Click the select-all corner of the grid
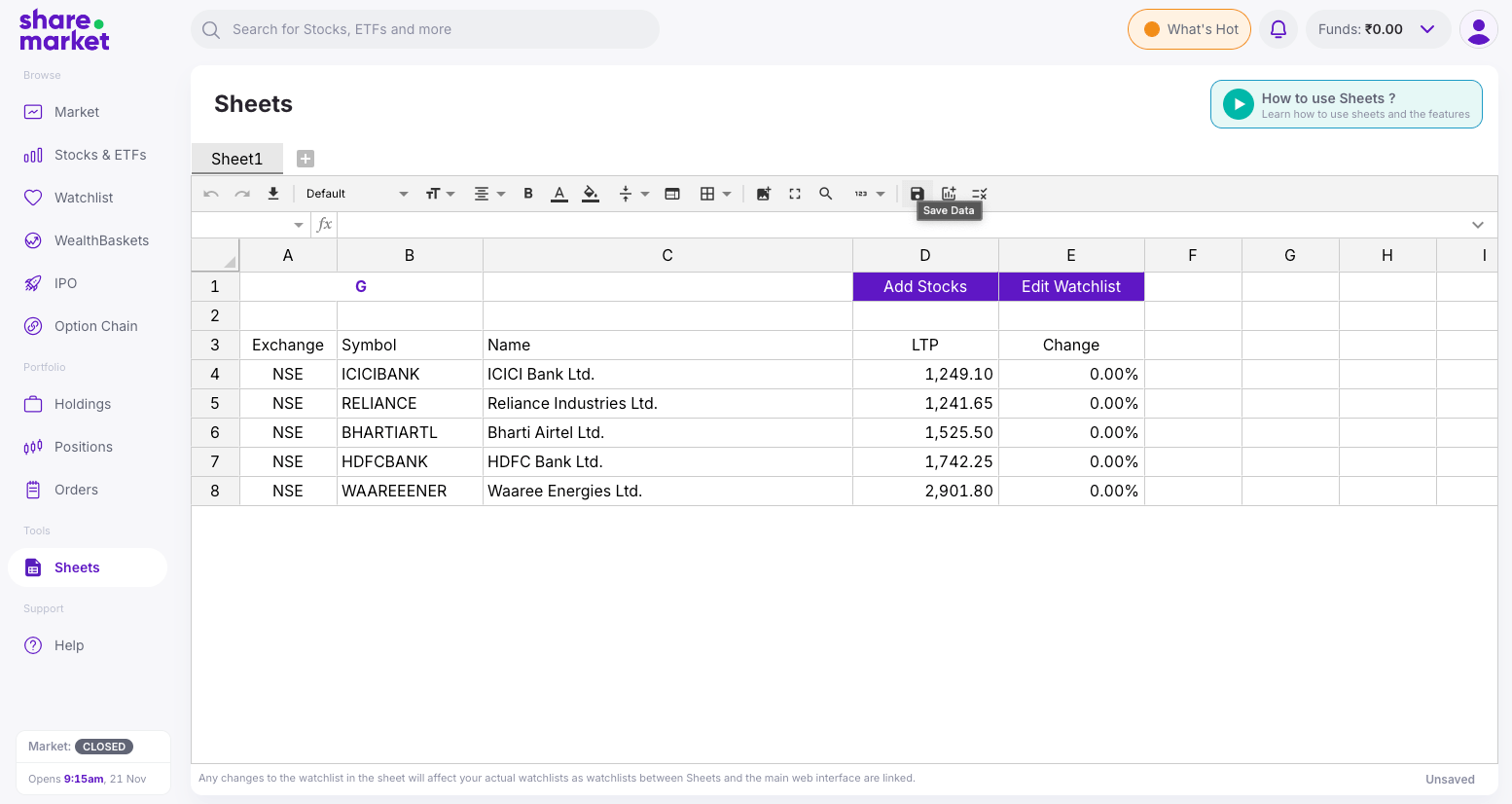 (215, 255)
